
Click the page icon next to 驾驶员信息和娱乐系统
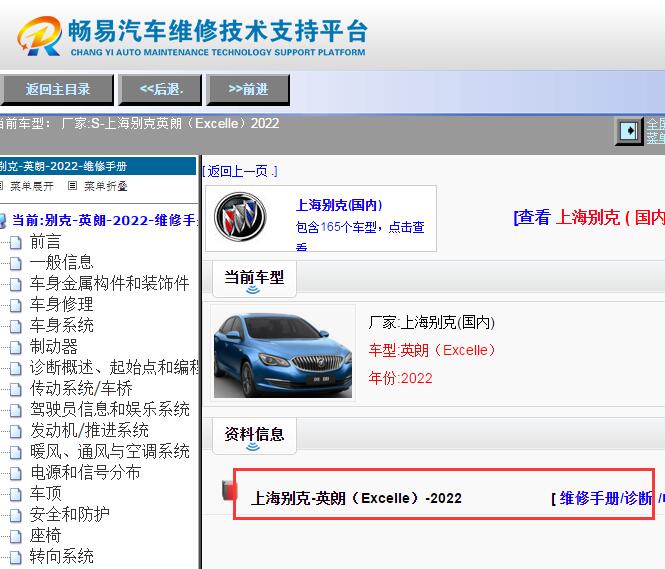pos(16,411)
